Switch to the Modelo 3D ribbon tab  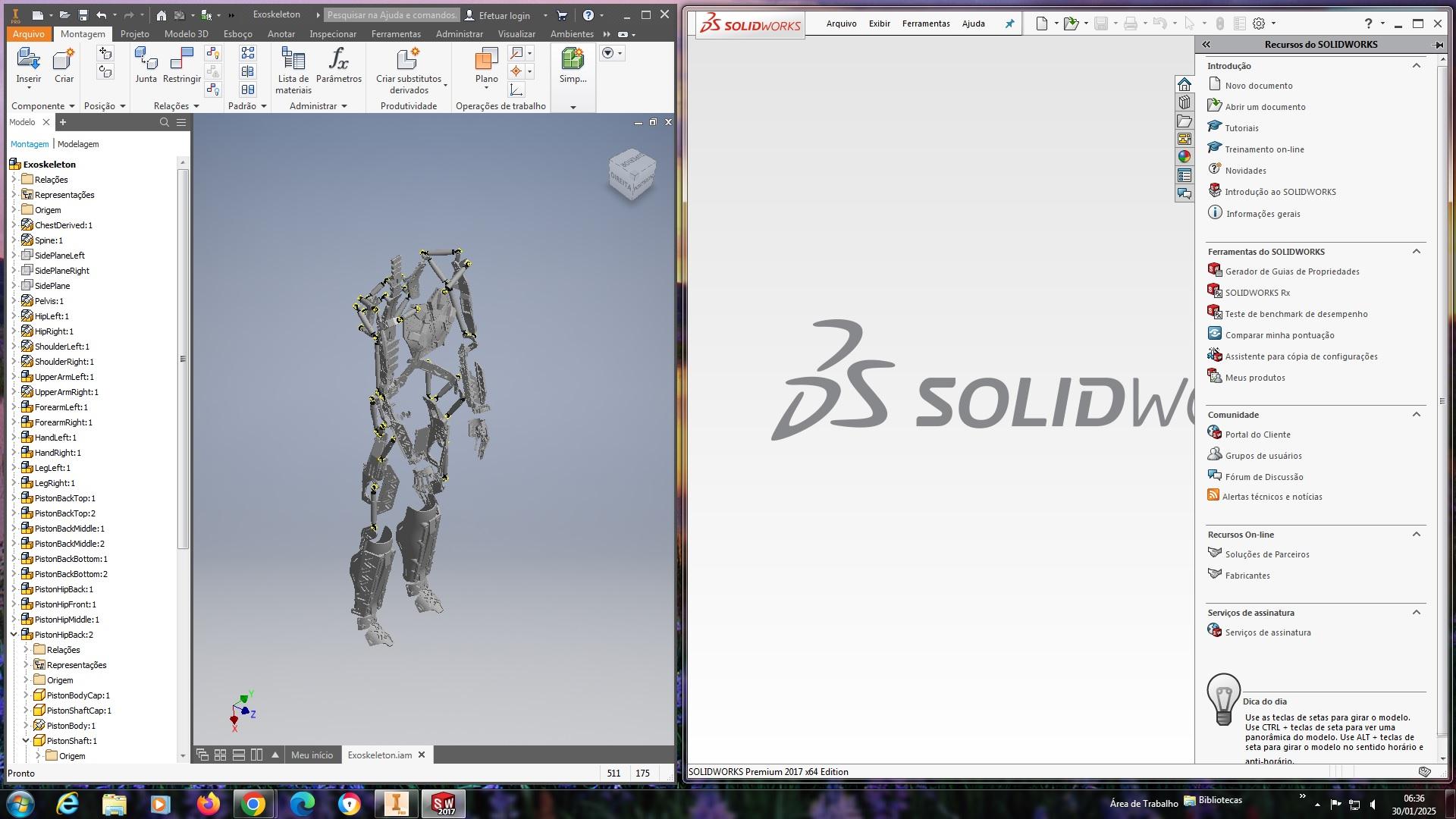click(186, 34)
